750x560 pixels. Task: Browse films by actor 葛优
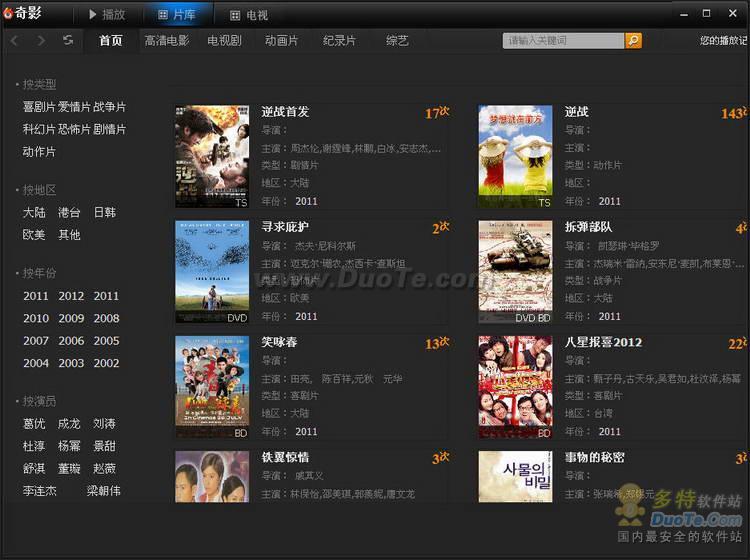click(x=34, y=424)
